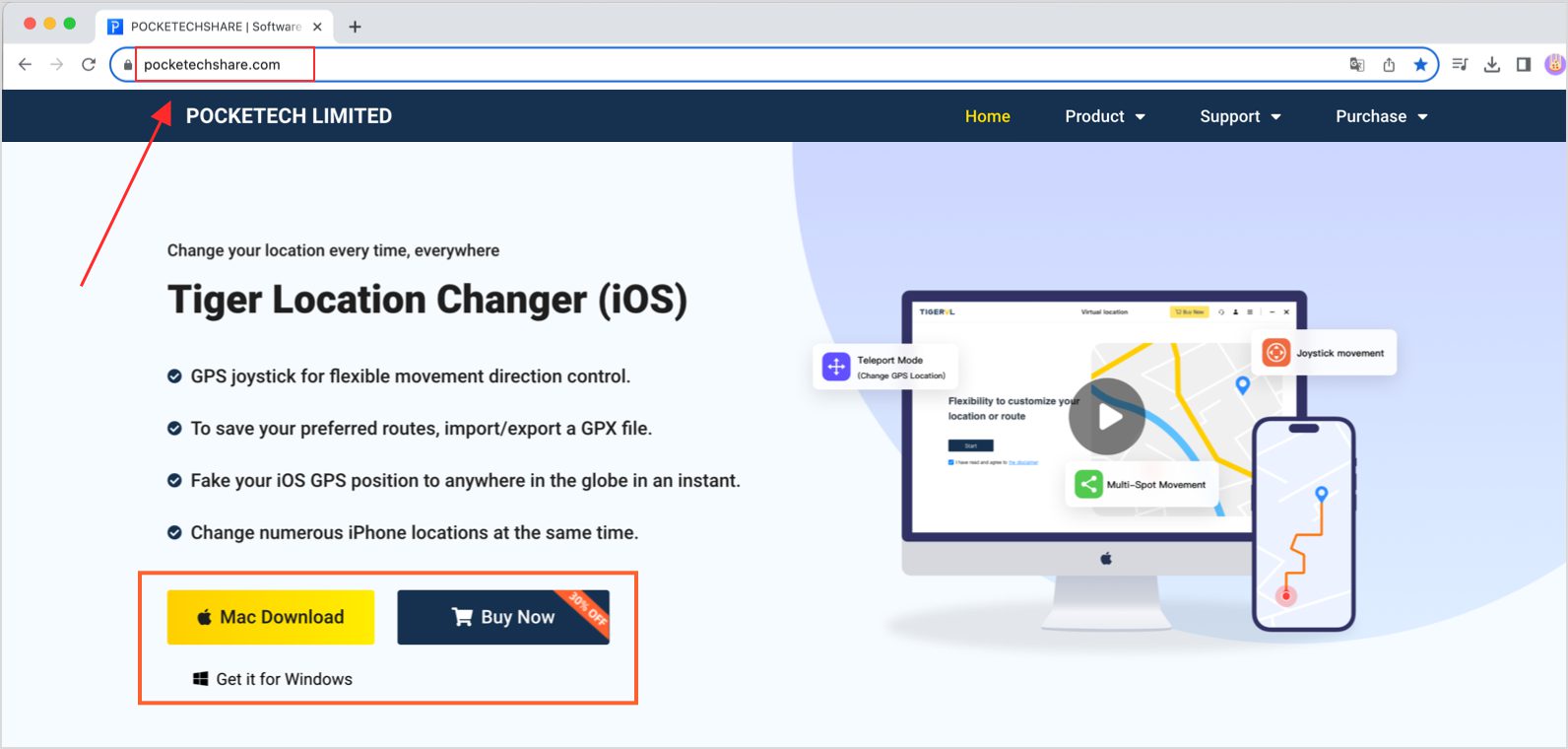Open the Get it for Windows link
The width and height of the screenshot is (1568, 749).
273,679
